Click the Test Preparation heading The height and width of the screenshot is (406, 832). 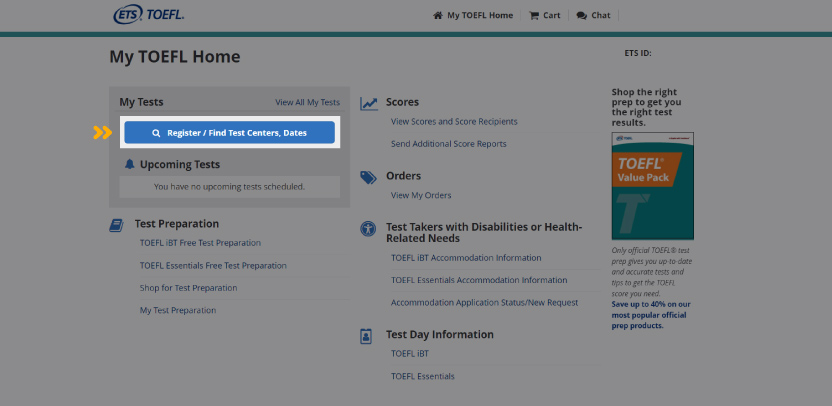point(177,224)
